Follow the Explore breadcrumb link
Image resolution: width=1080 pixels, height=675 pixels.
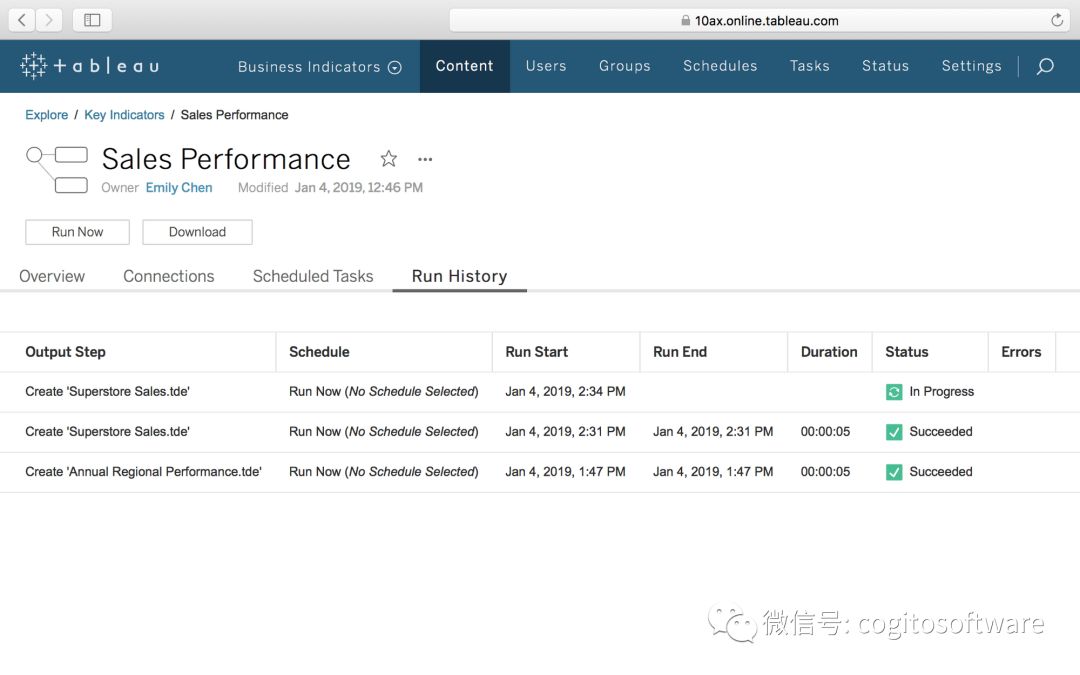click(x=46, y=115)
